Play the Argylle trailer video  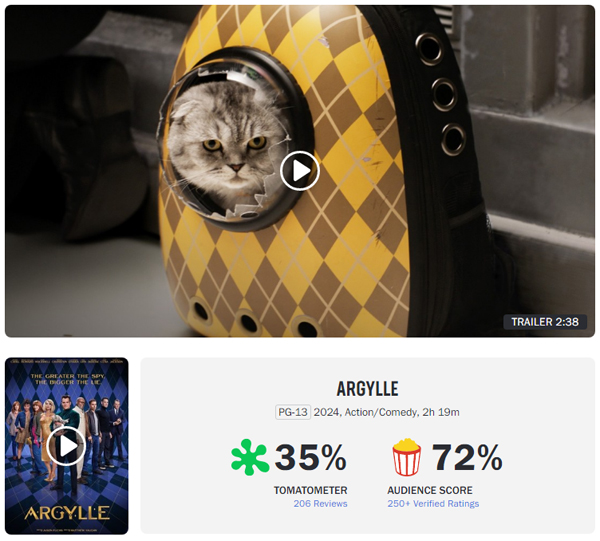(300, 171)
